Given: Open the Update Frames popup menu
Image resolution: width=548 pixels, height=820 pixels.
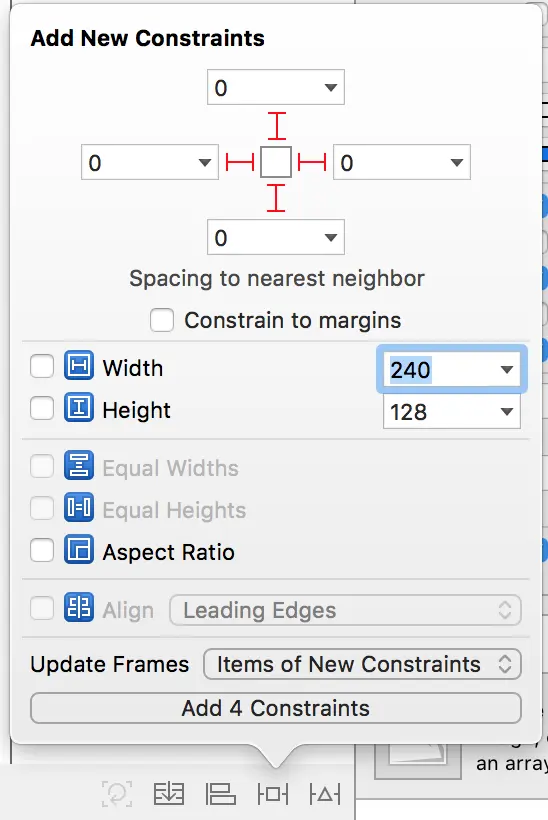Looking at the screenshot, I should click(362, 664).
